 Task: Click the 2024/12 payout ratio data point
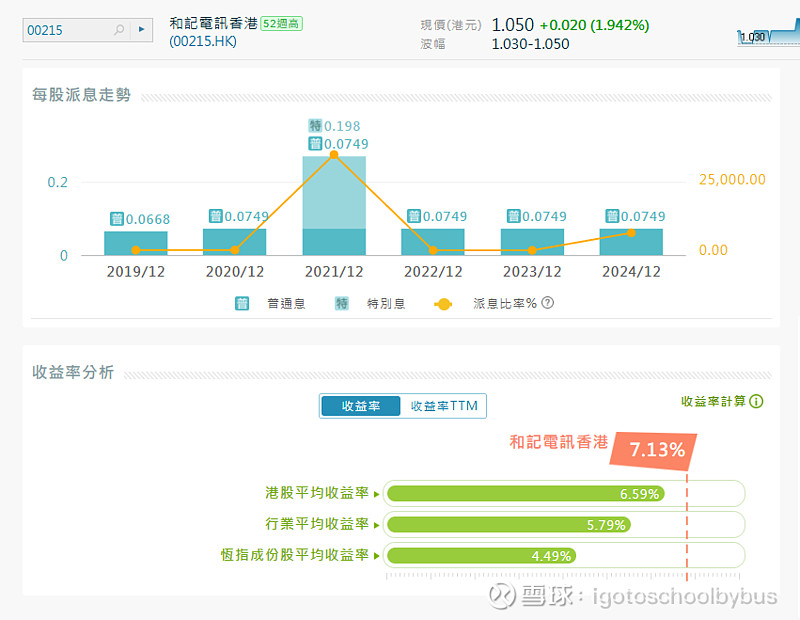point(631,233)
